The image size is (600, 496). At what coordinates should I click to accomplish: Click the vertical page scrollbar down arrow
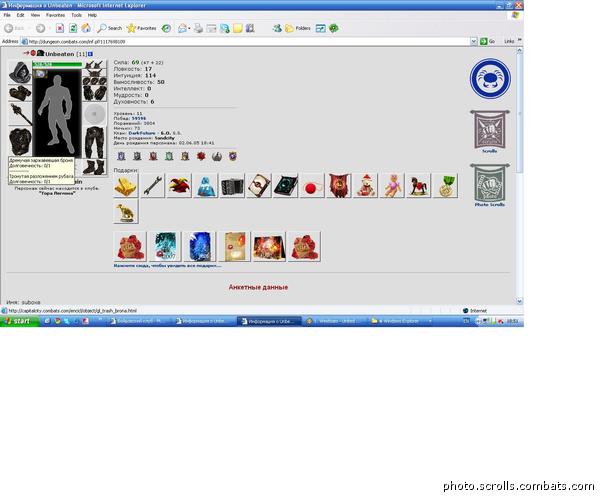(519, 301)
